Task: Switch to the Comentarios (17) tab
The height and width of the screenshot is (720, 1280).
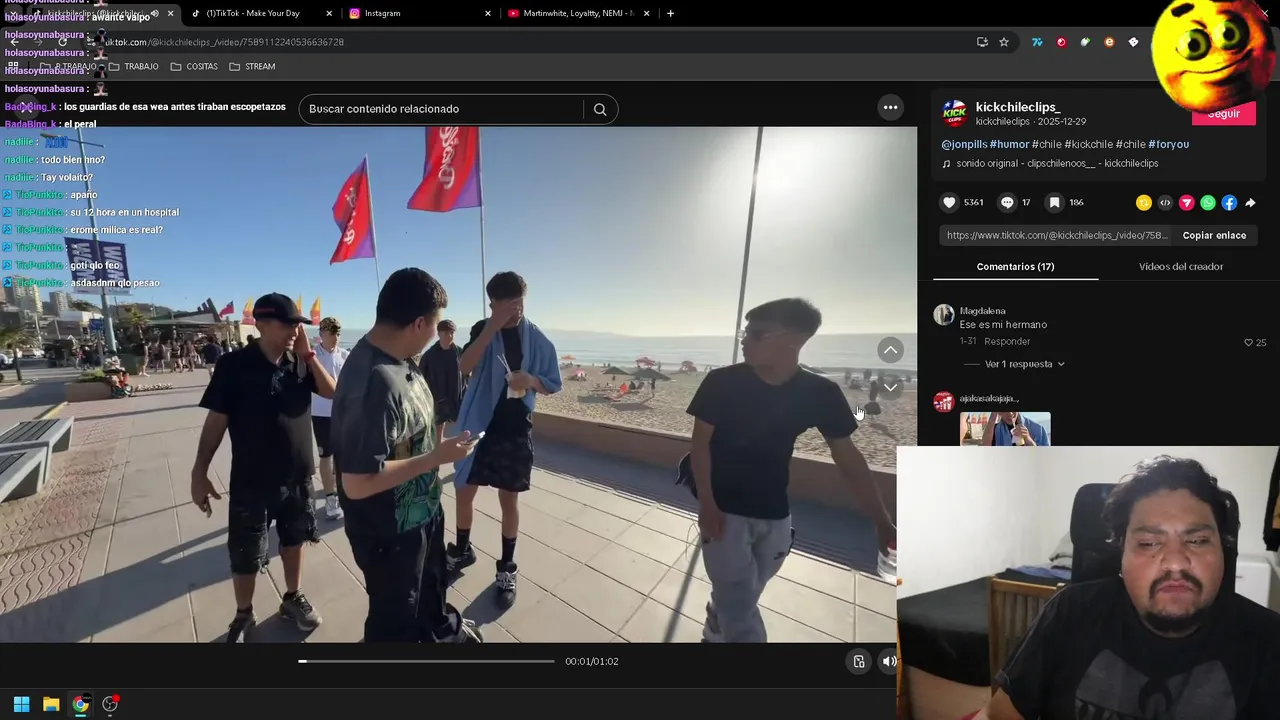Action: click(1015, 267)
